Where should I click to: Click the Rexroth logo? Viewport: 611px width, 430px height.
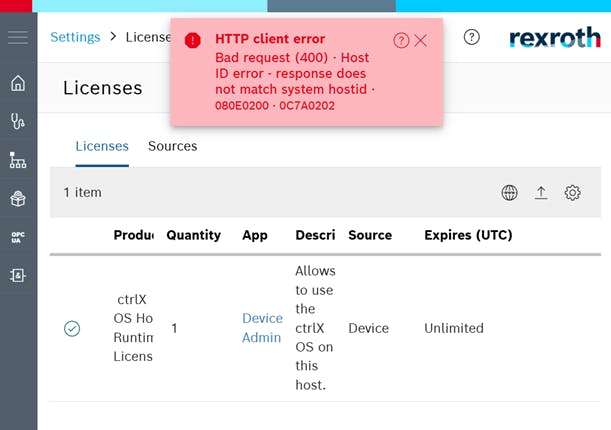click(554, 37)
